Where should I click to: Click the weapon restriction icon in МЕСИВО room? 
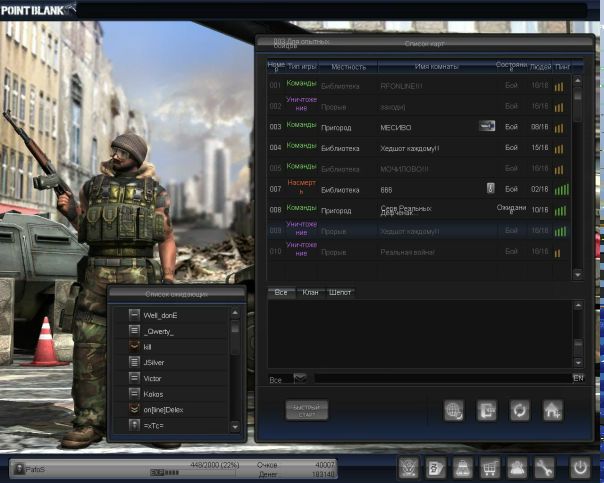point(487,127)
